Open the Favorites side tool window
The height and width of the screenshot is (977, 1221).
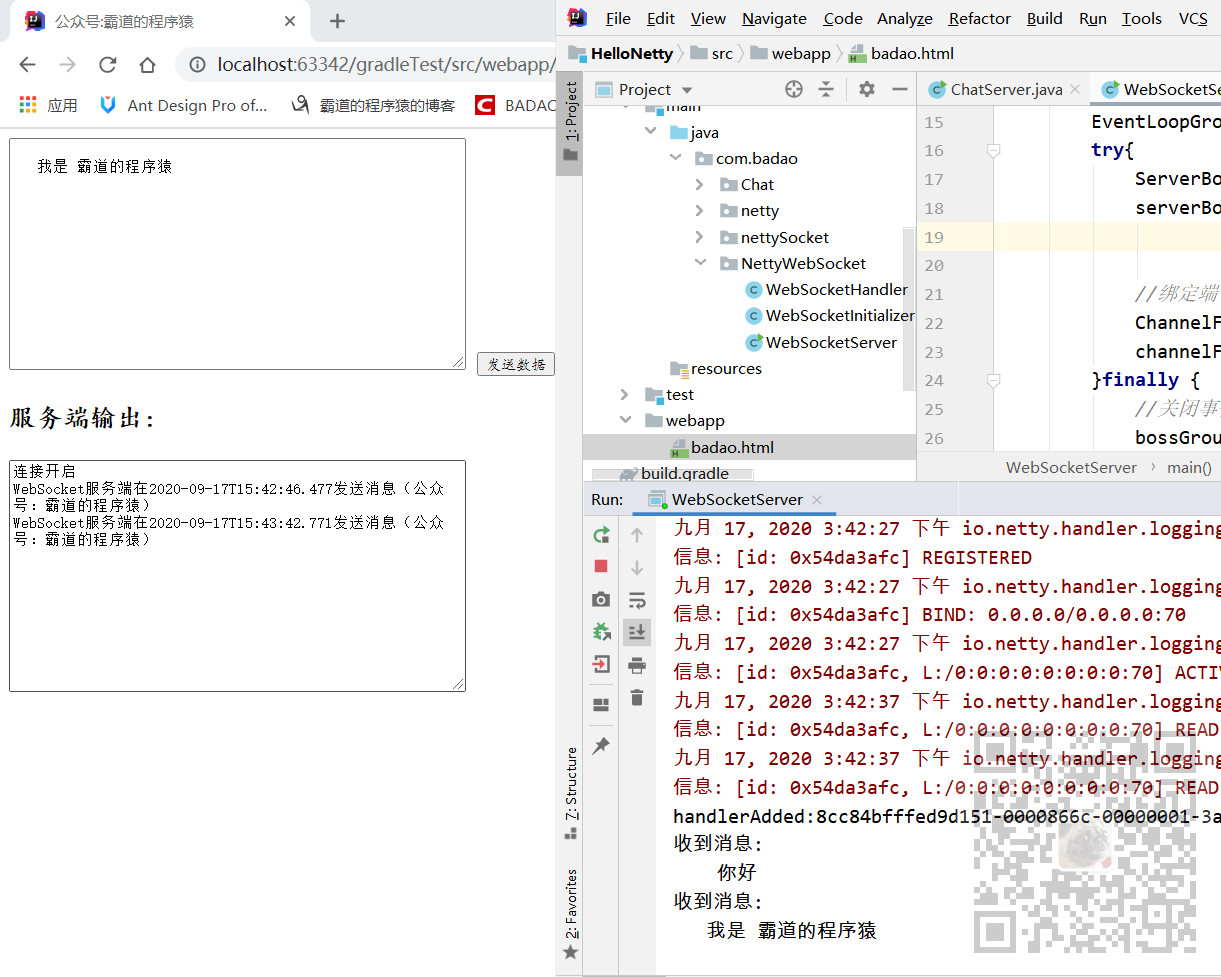pos(569,914)
